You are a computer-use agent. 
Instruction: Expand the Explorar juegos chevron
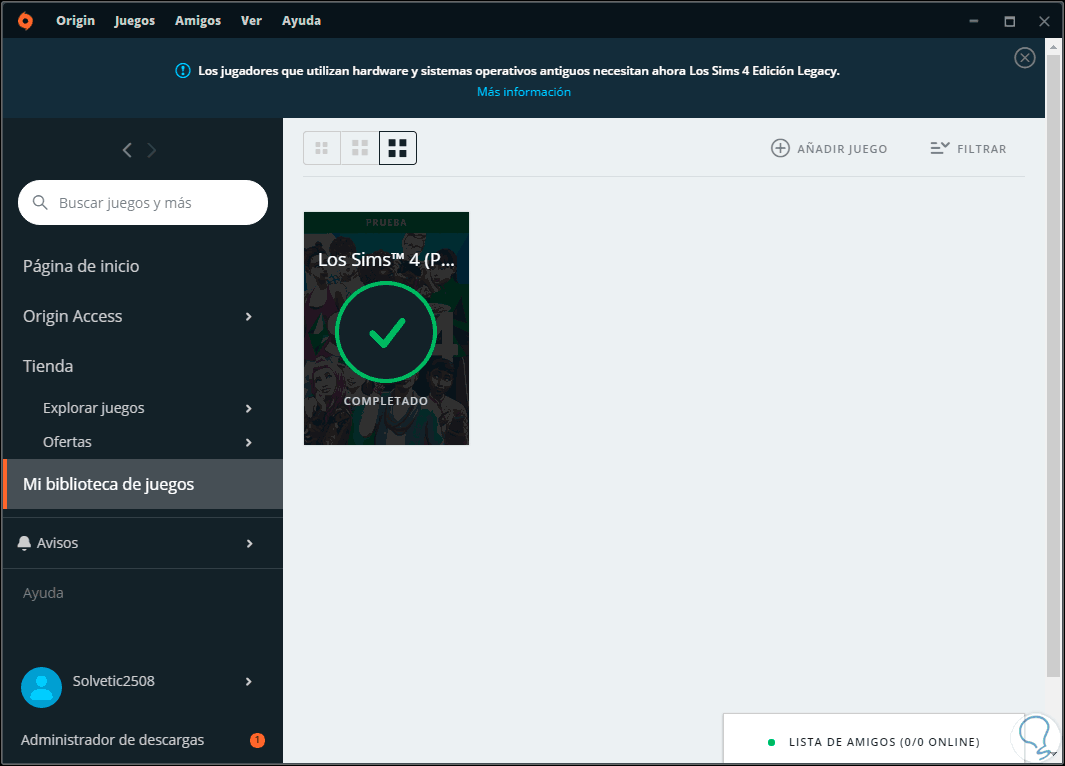(x=249, y=408)
